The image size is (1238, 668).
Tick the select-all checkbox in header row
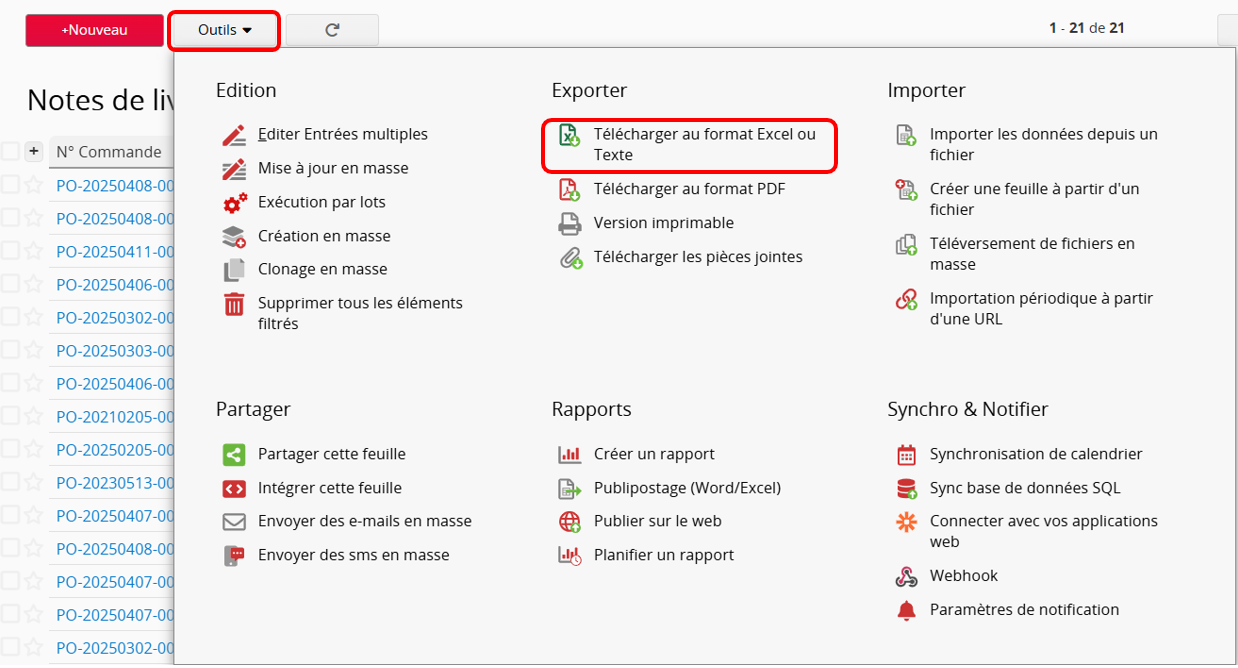(10, 152)
